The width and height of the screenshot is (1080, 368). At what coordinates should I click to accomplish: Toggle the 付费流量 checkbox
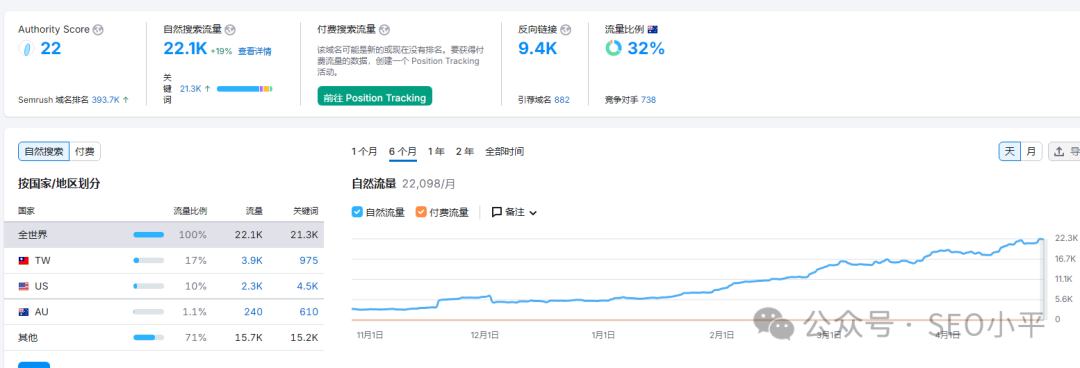click(421, 212)
